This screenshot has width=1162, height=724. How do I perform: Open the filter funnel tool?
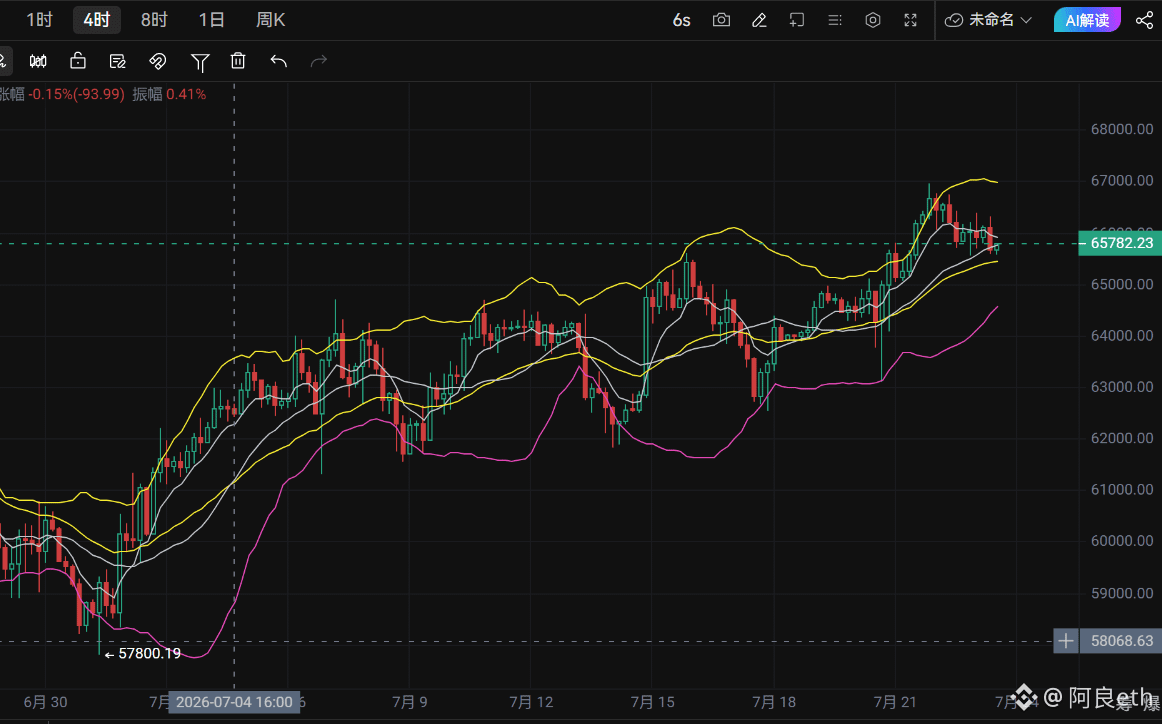pyautogui.click(x=199, y=62)
